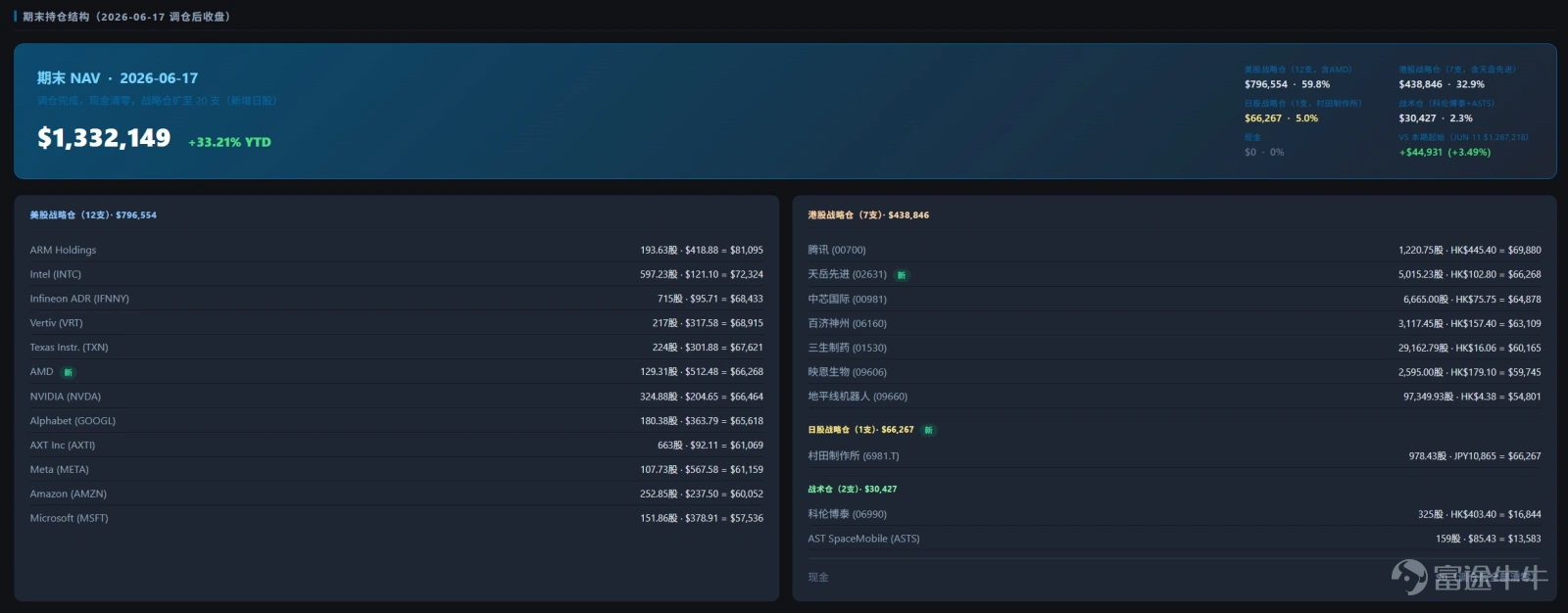1568x613 pixels.
Task: Click 地平线机器人 value ending in $54,801
Action: pyautogui.click(x=1472, y=398)
